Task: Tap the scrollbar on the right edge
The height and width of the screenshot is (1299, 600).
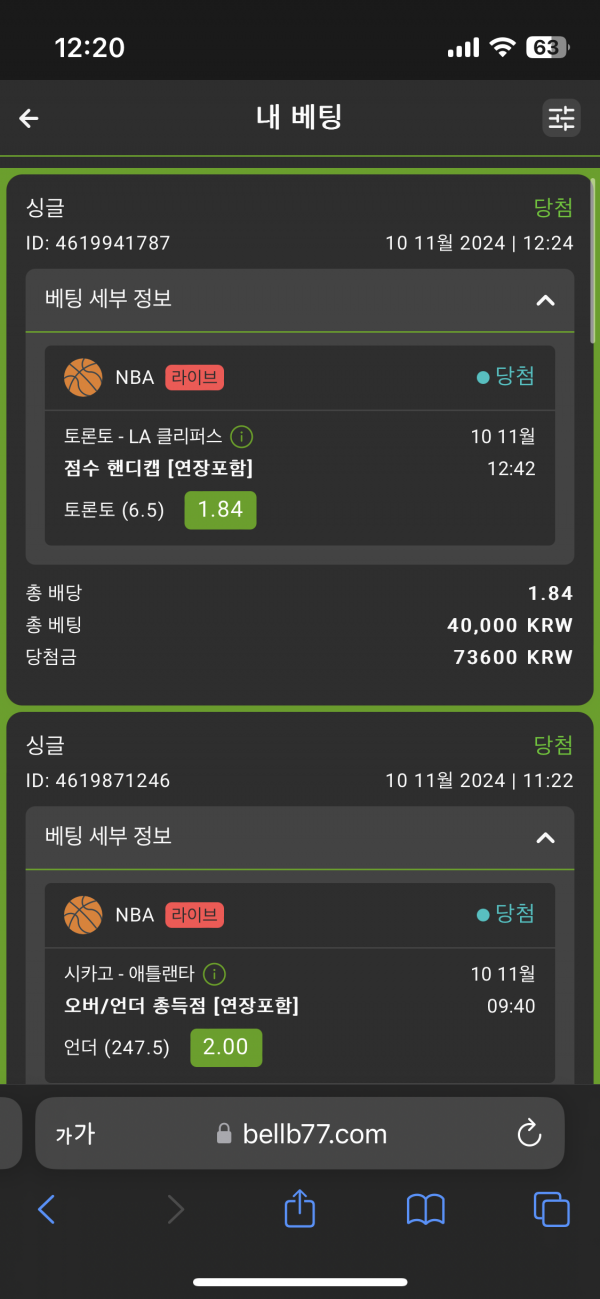Action: 593,260
